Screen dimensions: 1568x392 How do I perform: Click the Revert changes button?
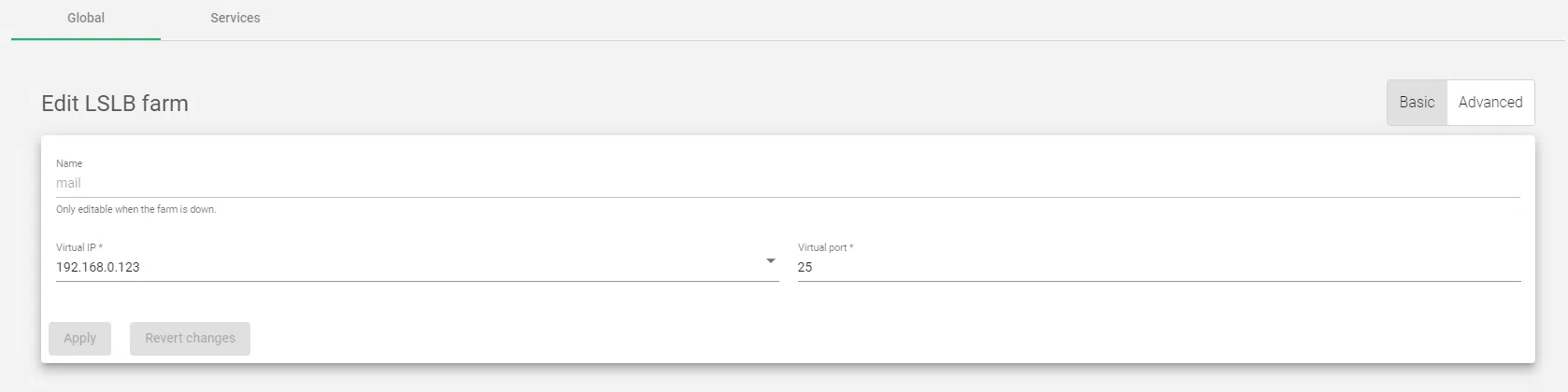[x=190, y=338]
